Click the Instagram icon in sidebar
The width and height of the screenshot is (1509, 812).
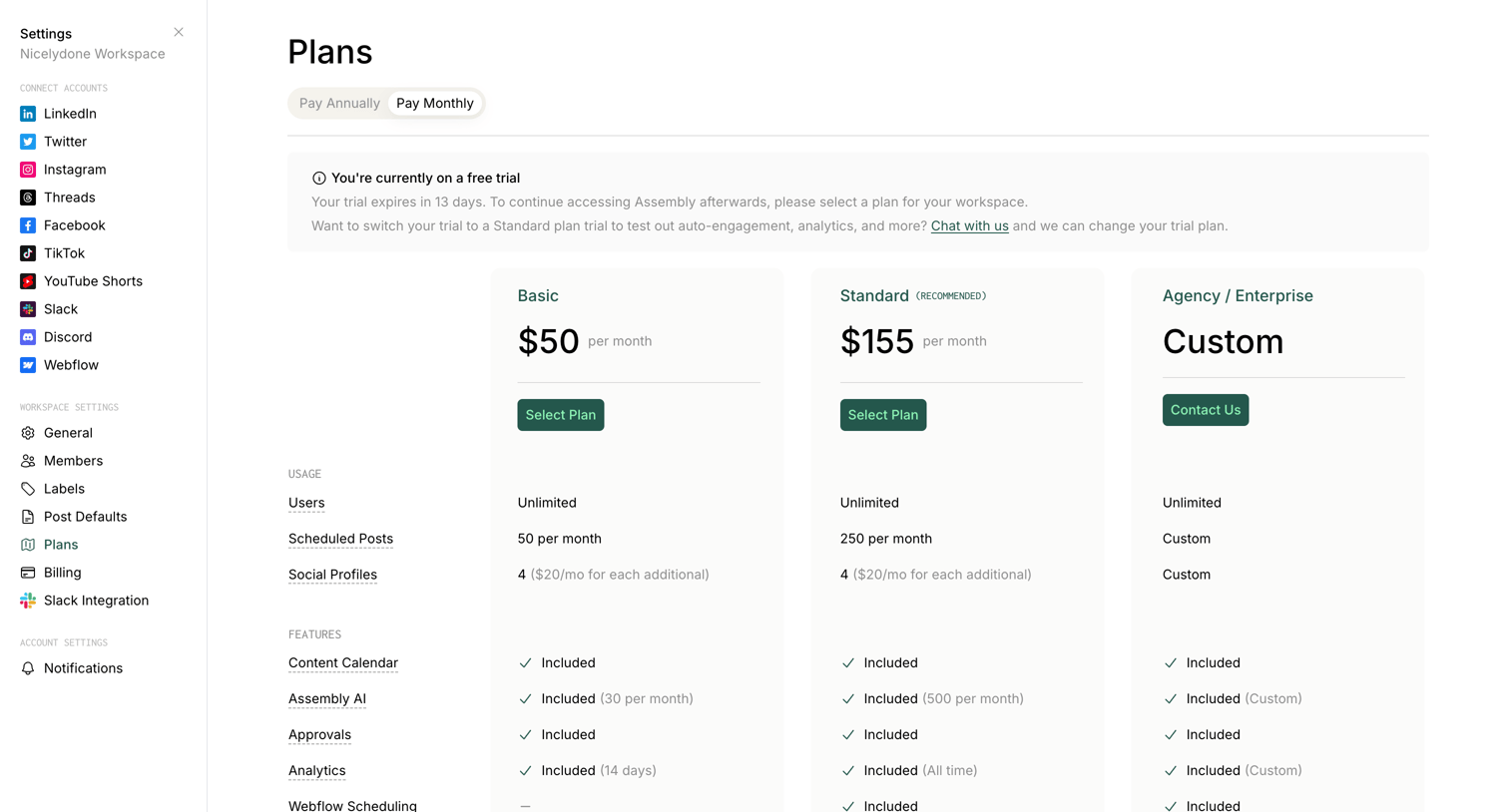click(28, 170)
